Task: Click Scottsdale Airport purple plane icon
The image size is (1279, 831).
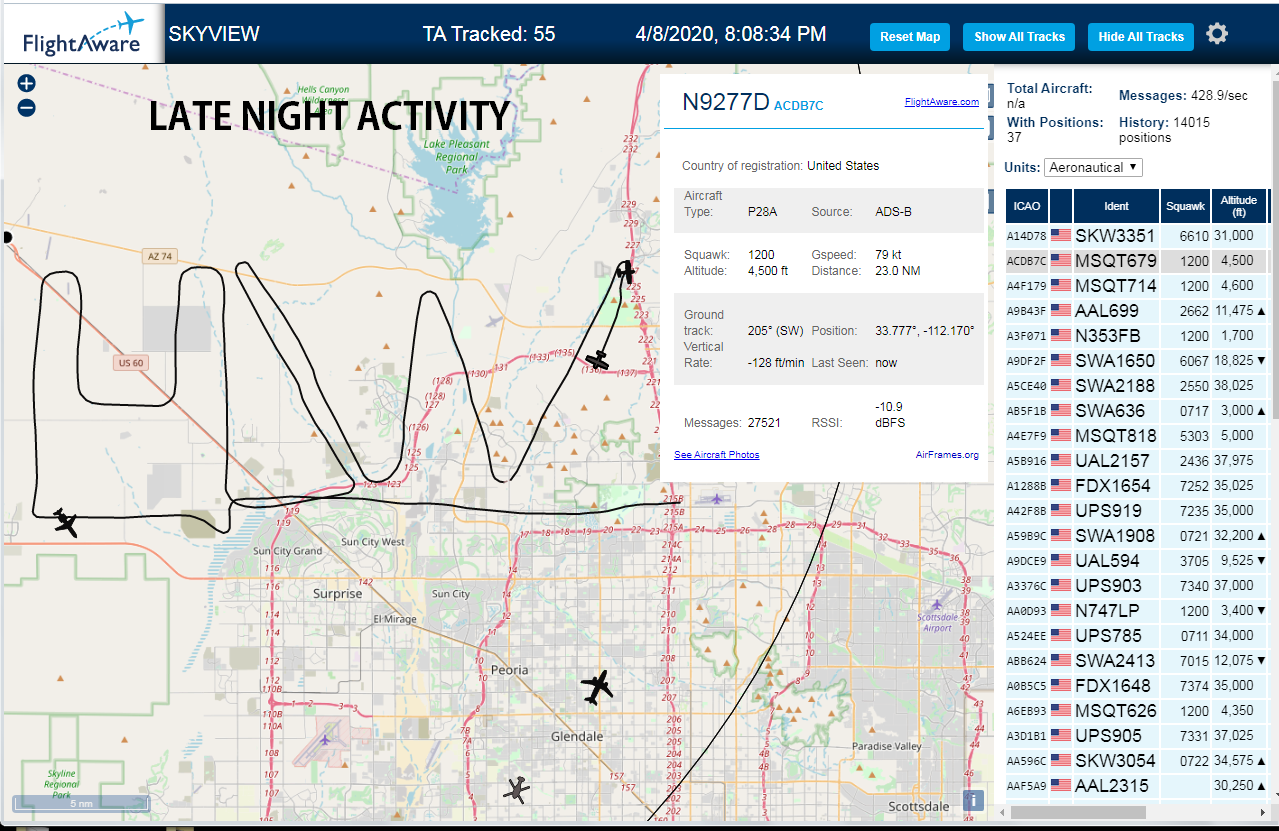Action: pyautogui.click(x=937, y=604)
